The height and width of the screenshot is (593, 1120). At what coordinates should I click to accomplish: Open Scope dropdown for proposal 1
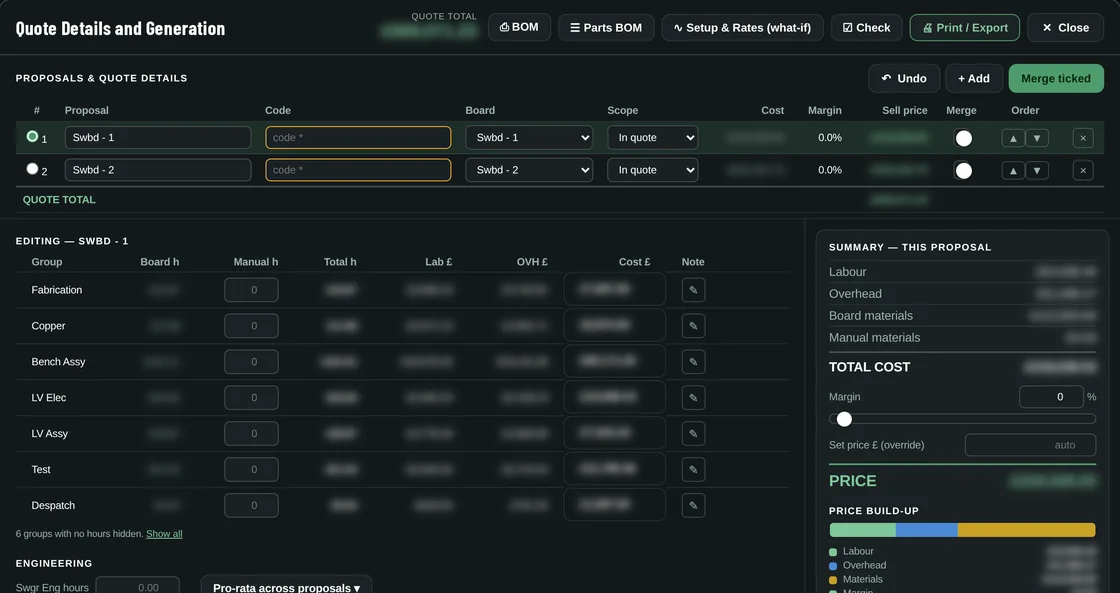(x=653, y=137)
